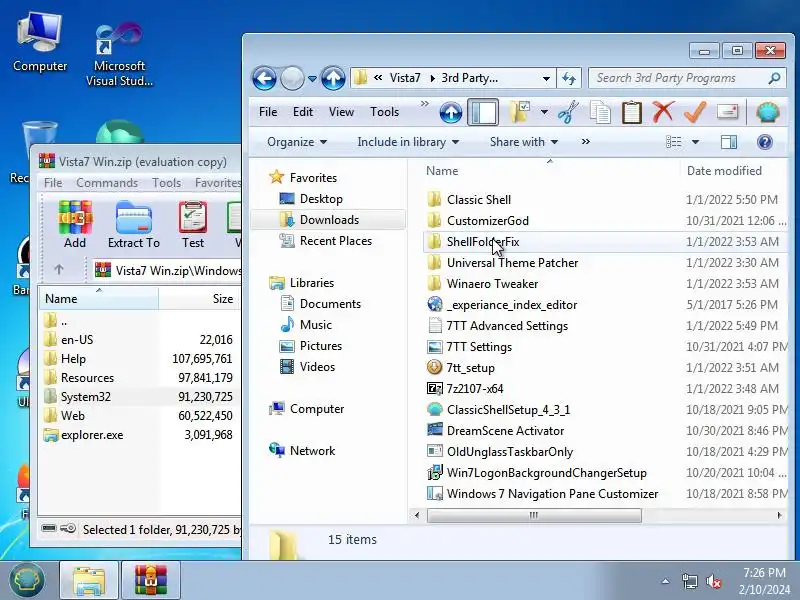Toggle the preview pane button
The image size is (800, 600).
(x=729, y=142)
